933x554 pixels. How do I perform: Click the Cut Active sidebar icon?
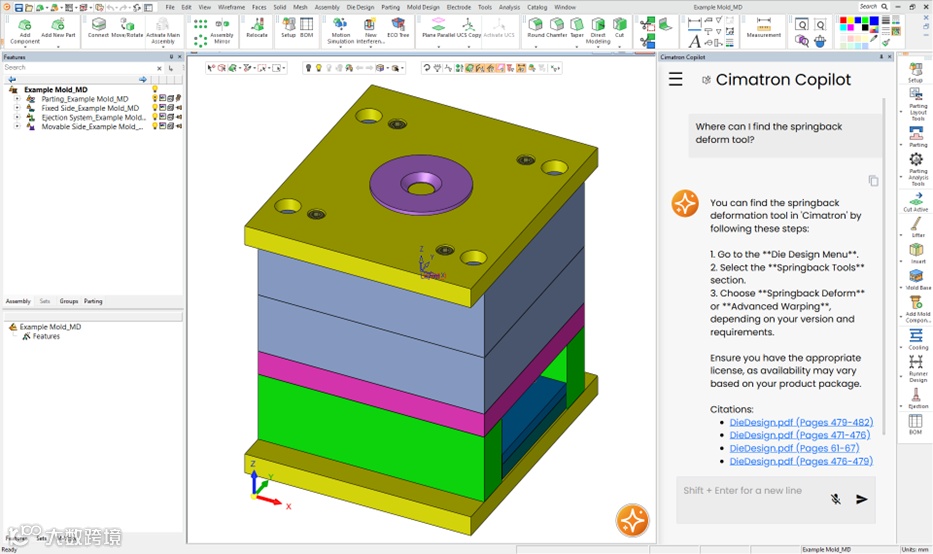(x=916, y=198)
